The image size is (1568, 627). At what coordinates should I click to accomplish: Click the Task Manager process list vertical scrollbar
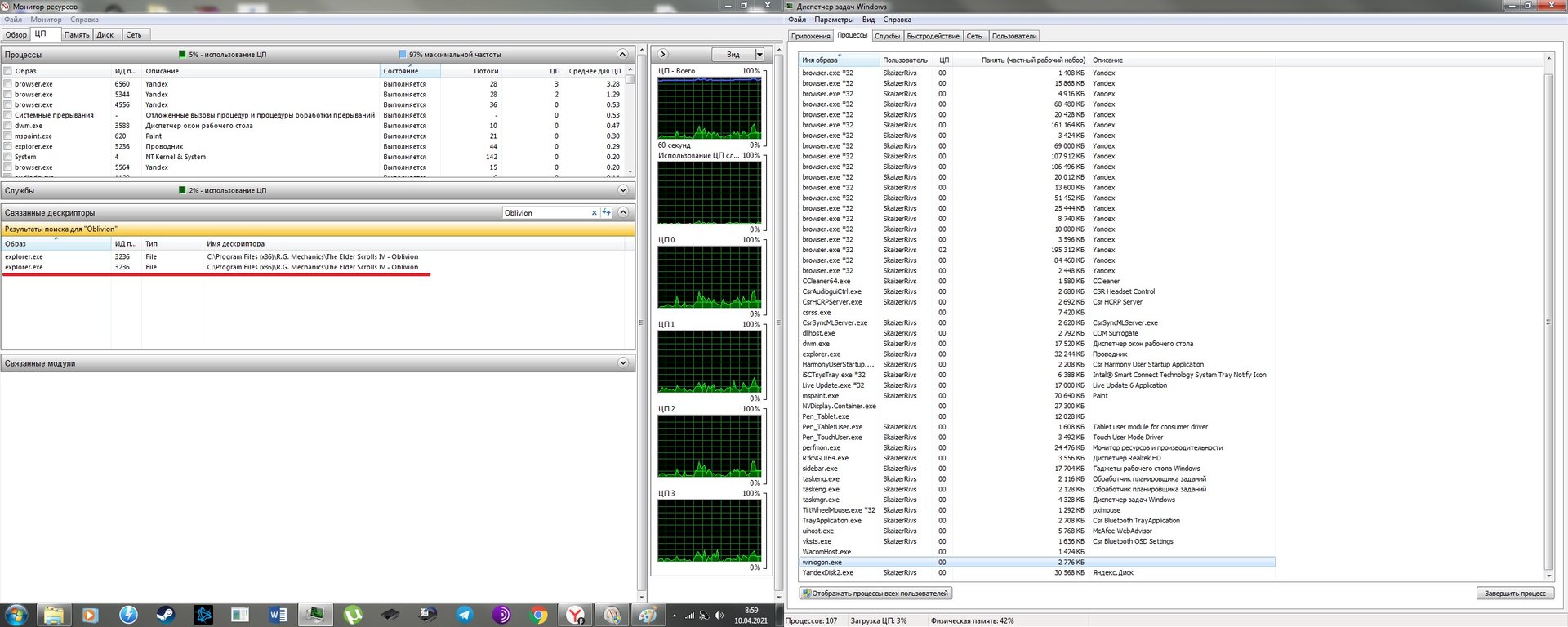[x=1548, y=322]
